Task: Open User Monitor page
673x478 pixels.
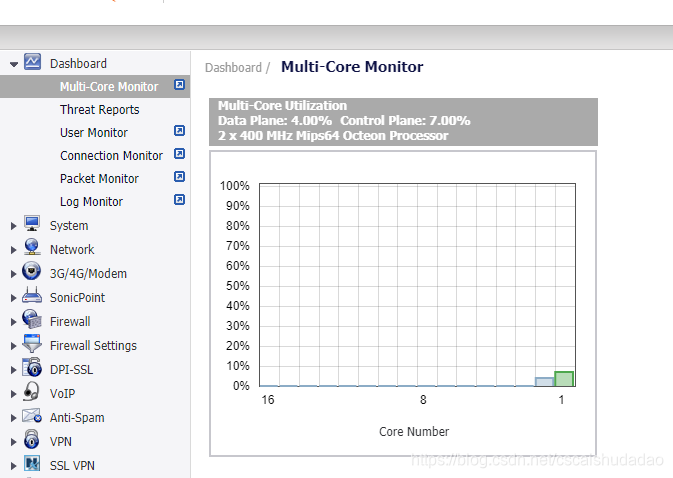Action: click(x=94, y=133)
